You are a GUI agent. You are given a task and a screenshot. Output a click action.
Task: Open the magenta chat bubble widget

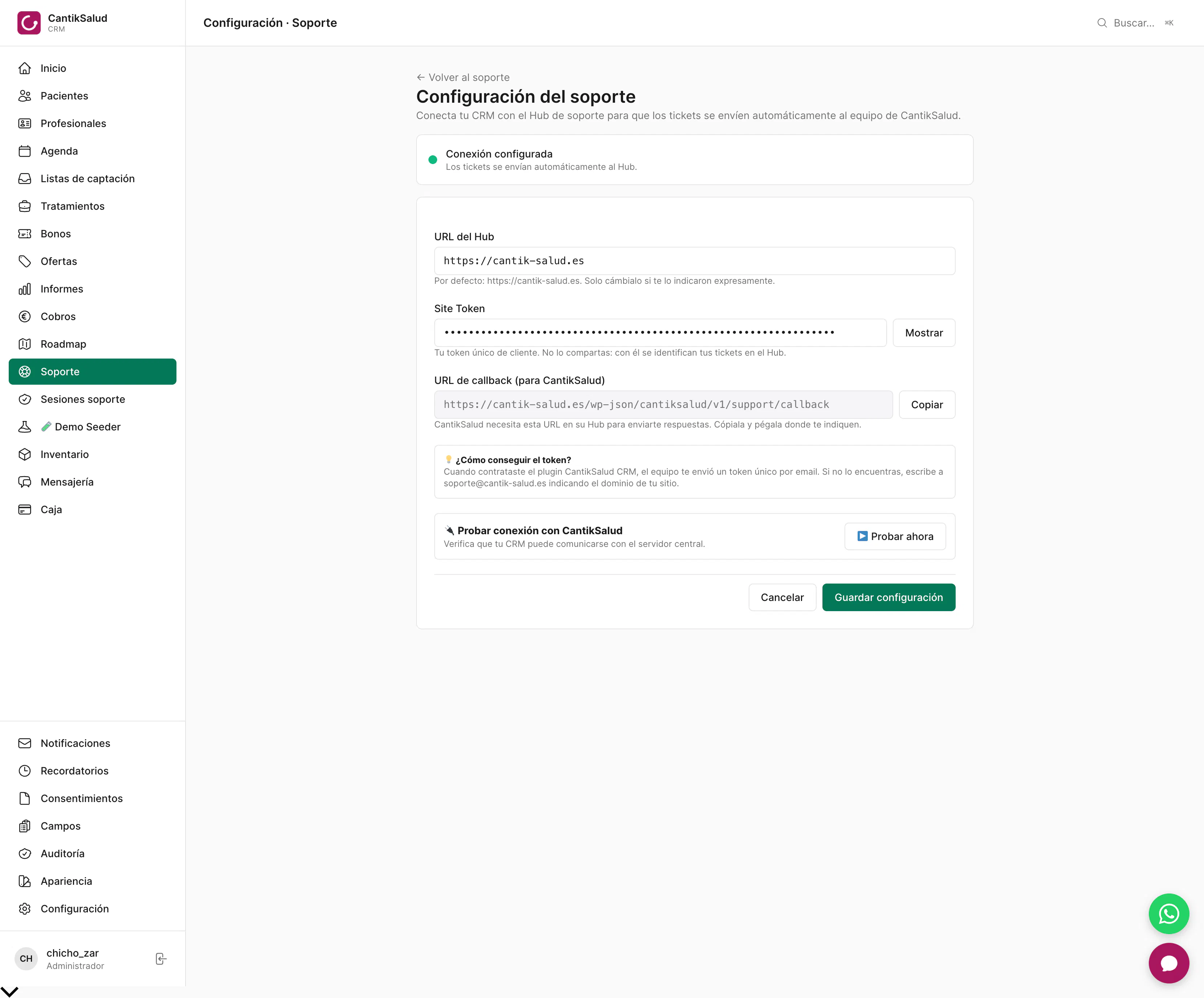(x=1168, y=963)
